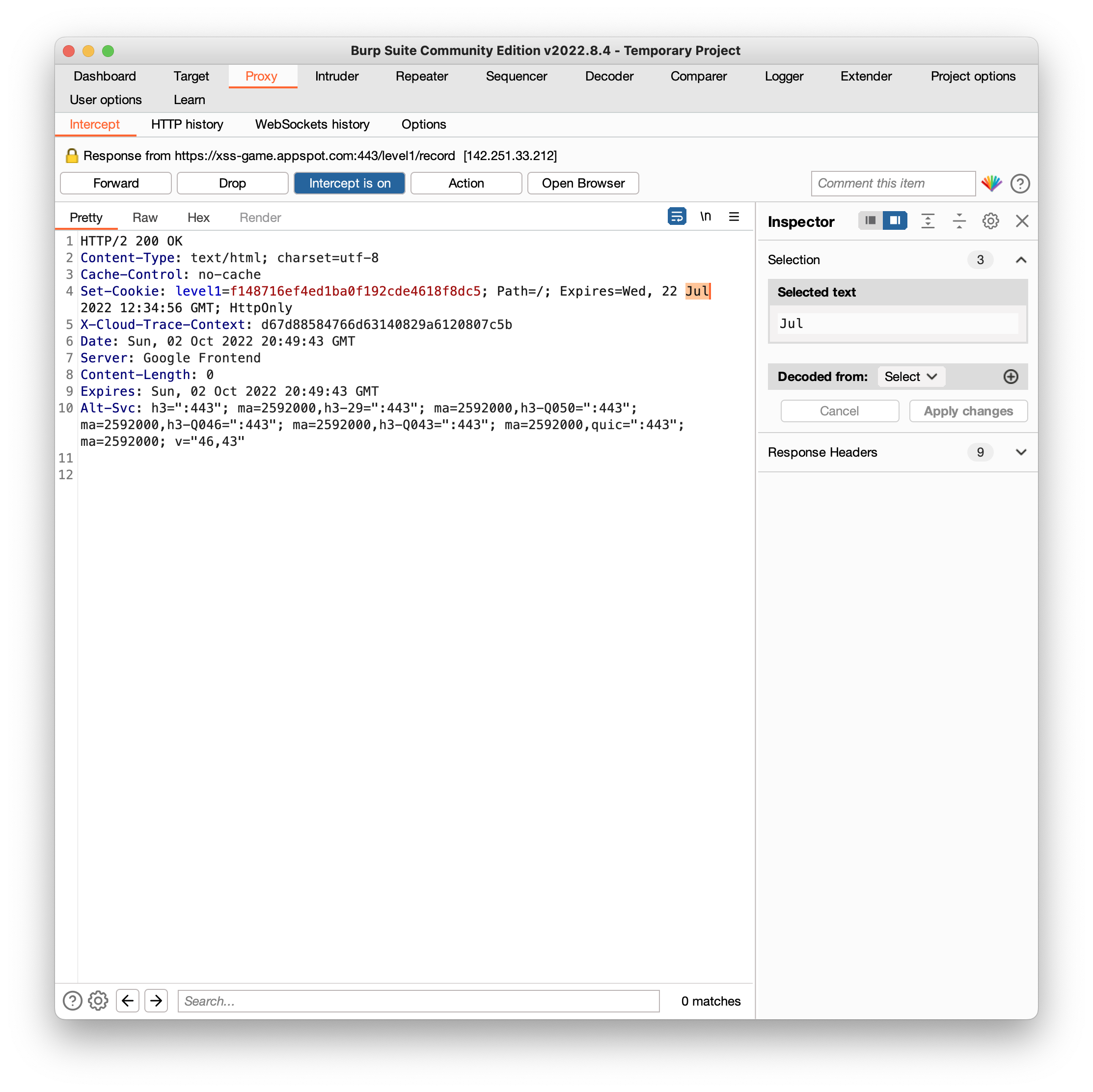Click the lock icon before Response URL

pyautogui.click(x=72, y=156)
